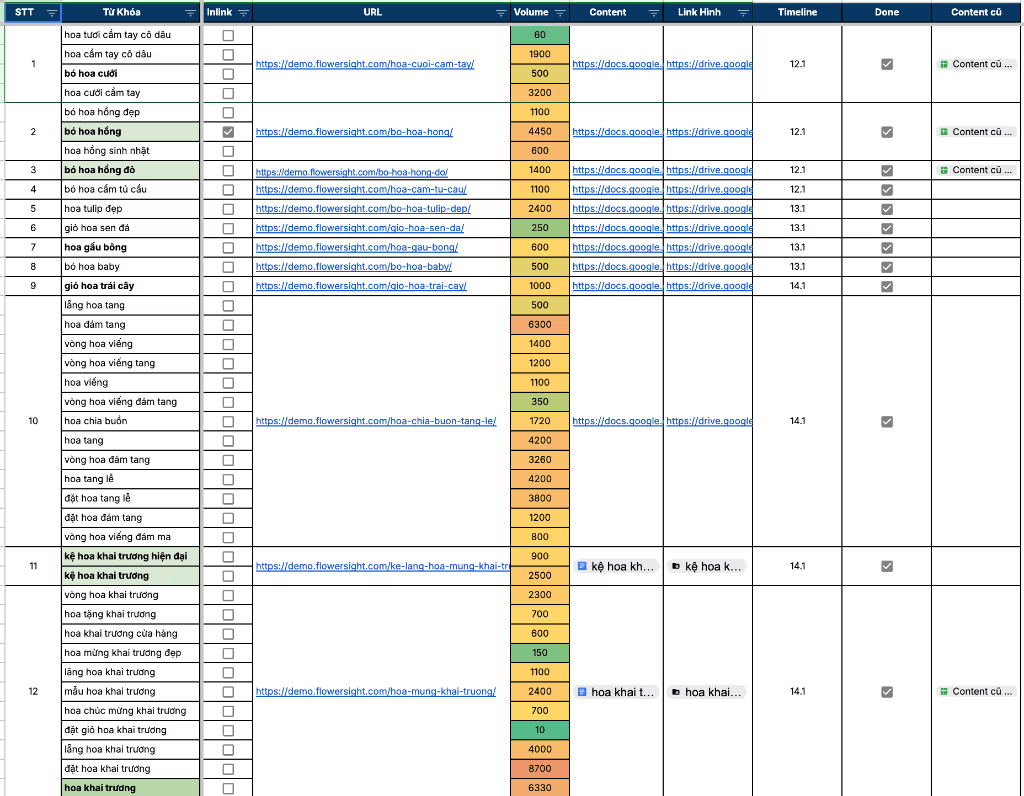Open hoa-chia-buon-tang-le URL link
This screenshot has height=796, width=1024.
coord(376,421)
